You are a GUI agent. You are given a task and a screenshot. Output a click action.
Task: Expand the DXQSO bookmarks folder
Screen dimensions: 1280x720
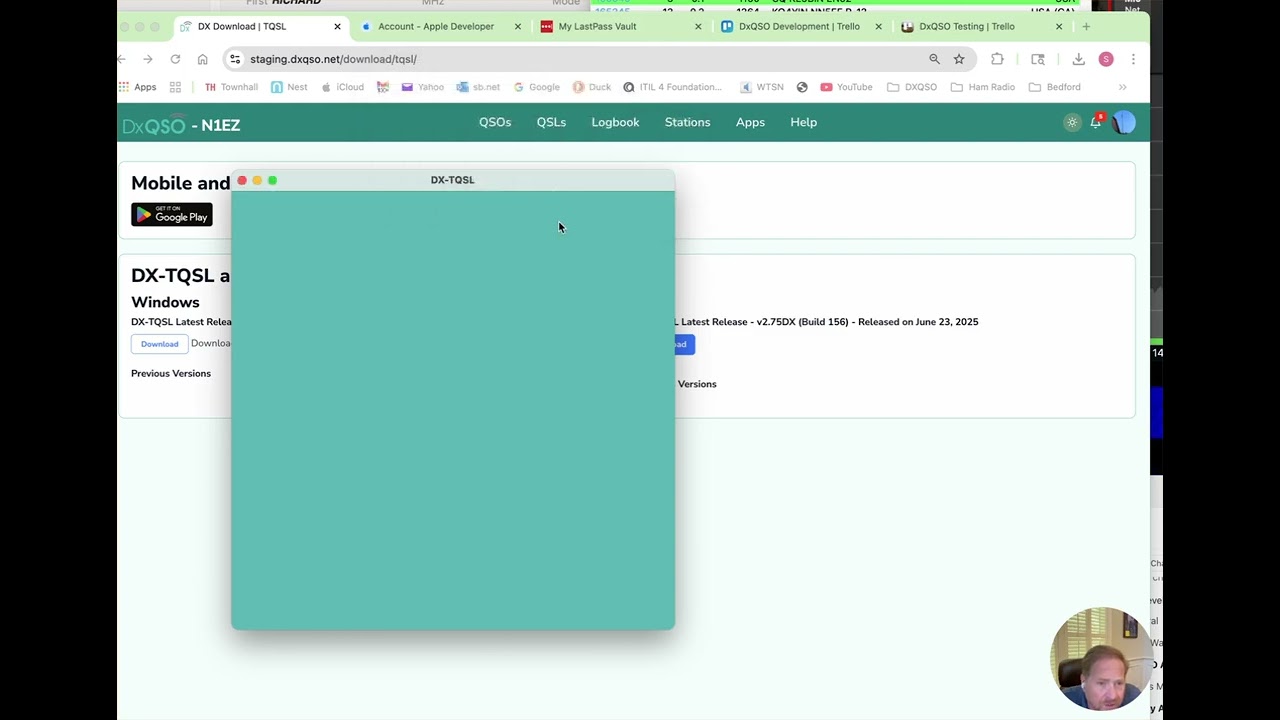(x=912, y=87)
